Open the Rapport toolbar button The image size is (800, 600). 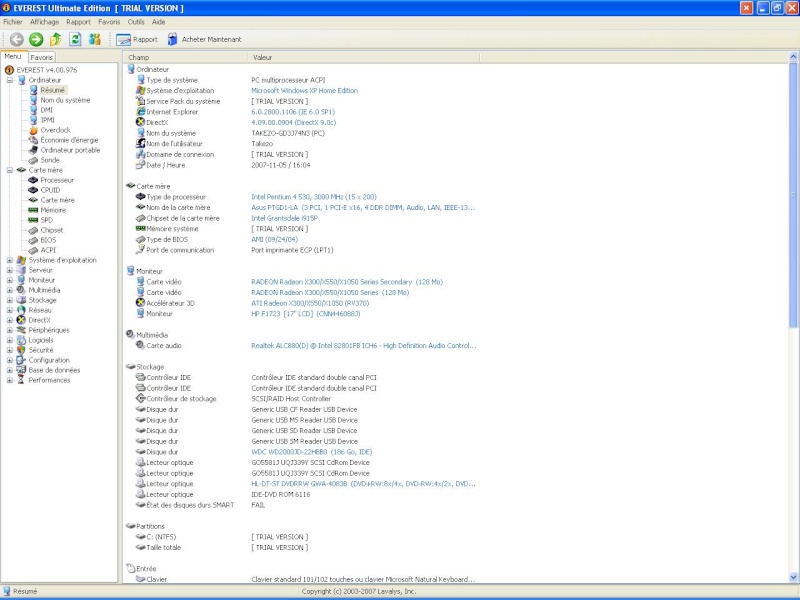pyautogui.click(x=137, y=40)
